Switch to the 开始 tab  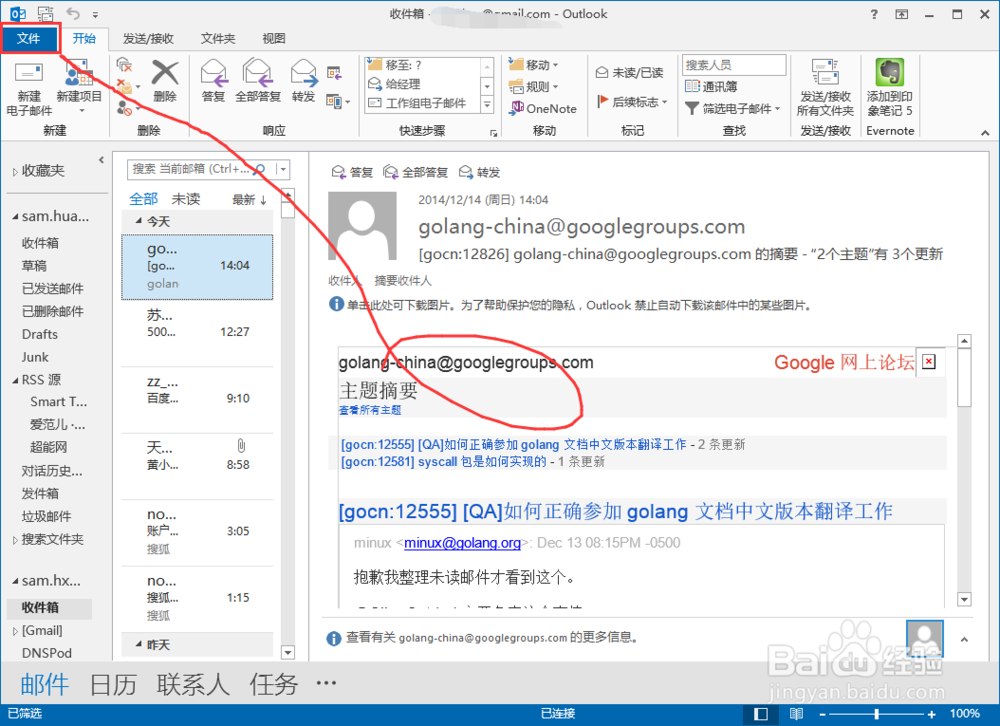coord(84,38)
